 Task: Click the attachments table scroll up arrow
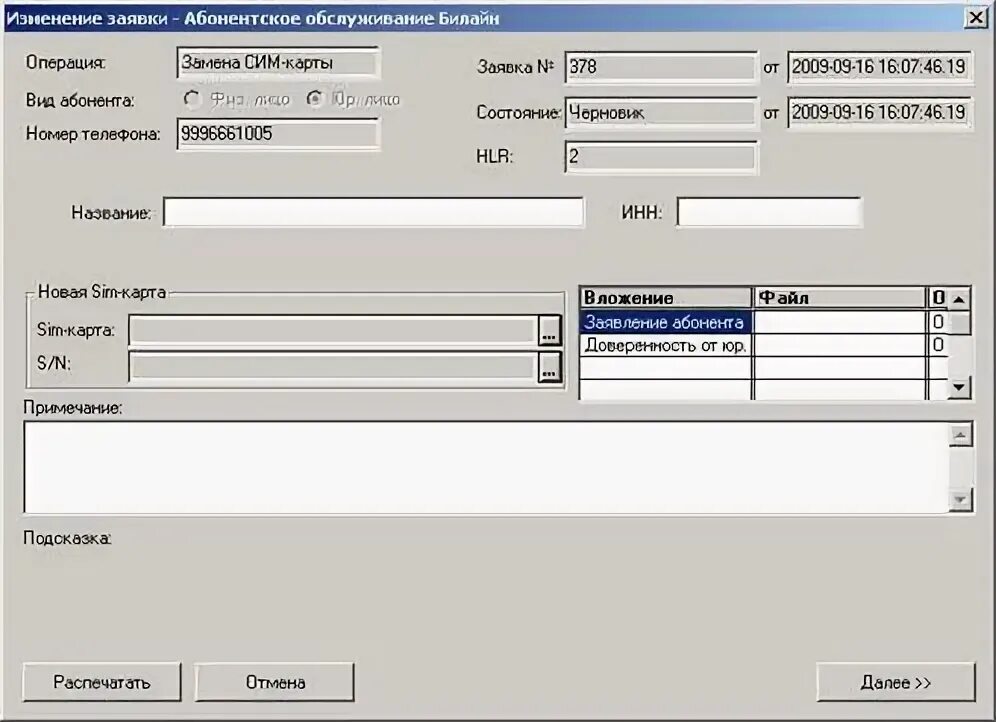[959, 298]
